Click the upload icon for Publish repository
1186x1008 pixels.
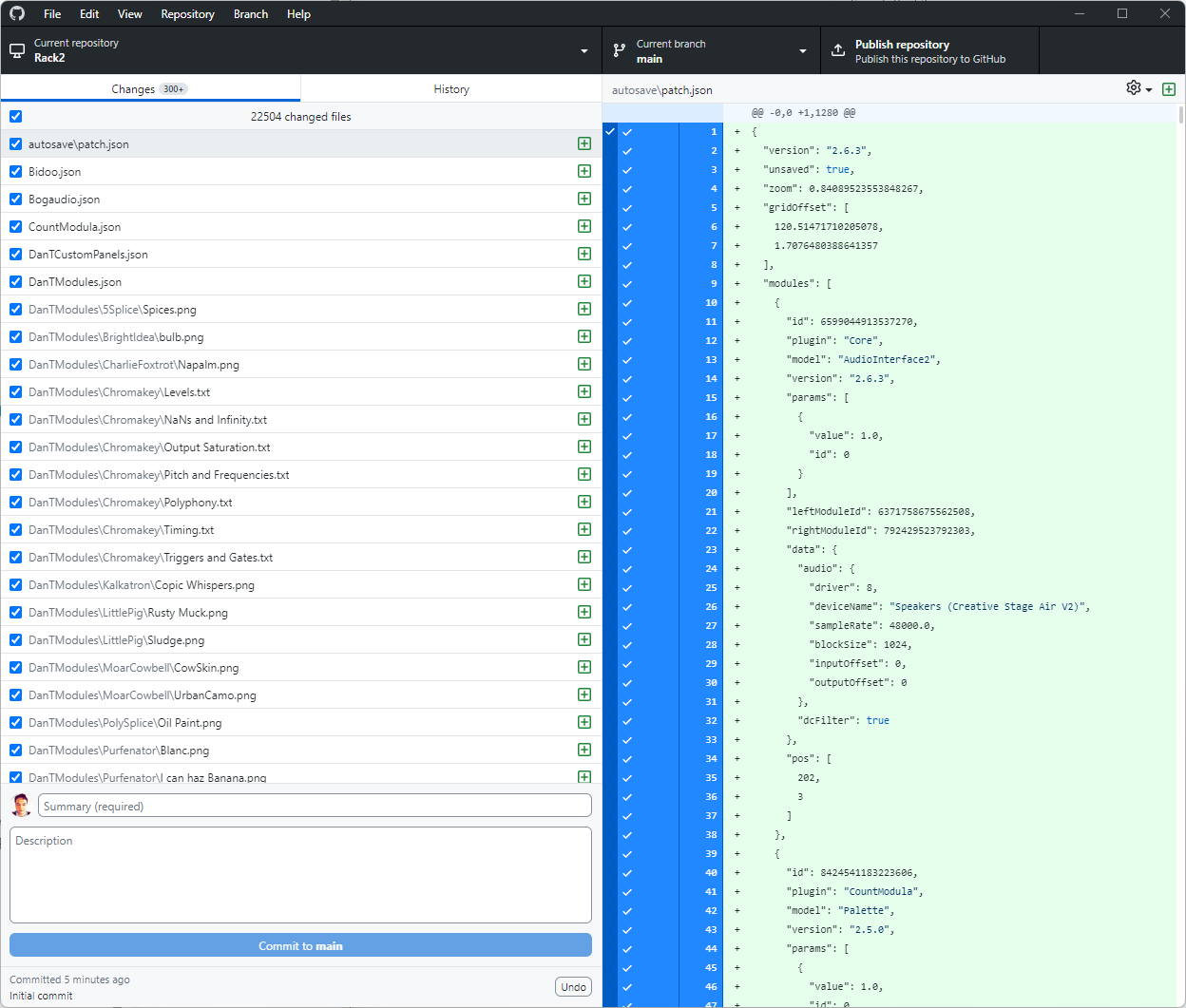pyautogui.click(x=838, y=50)
